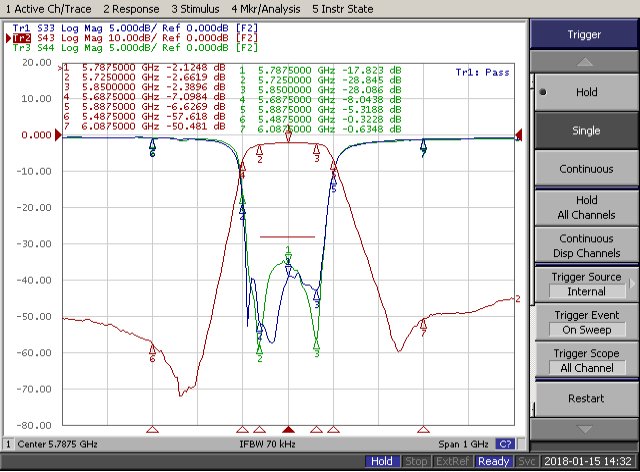Viewport: 640px width, 472px height.
Task: Select trace Tr1 S33 label
Action: pyautogui.click(x=135, y=28)
